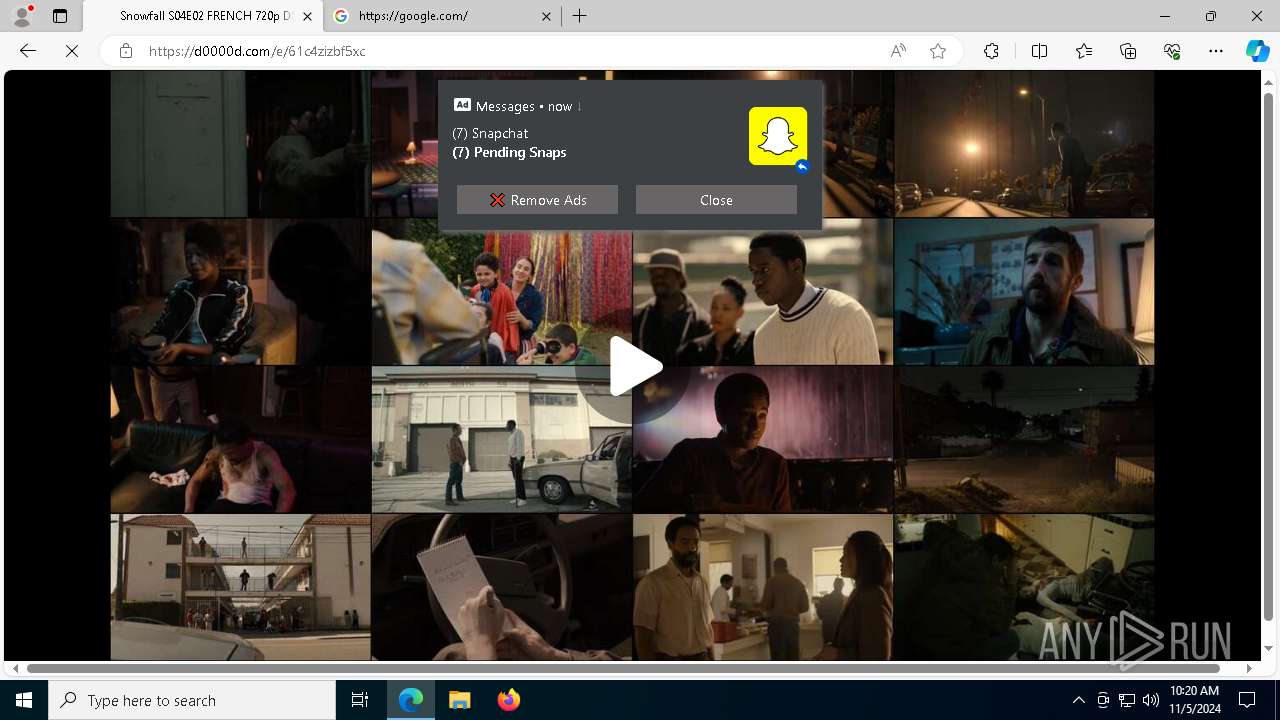Viewport: 1280px width, 720px height.
Task: Click the Messages notification header
Action: coord(517,106)
